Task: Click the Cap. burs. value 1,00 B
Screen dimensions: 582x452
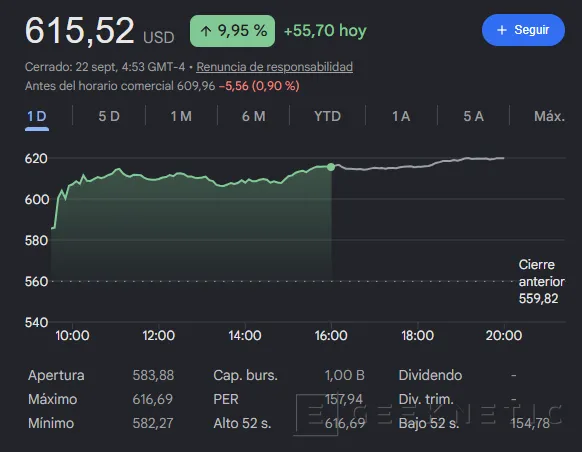Action: click(x=345, y=375)
